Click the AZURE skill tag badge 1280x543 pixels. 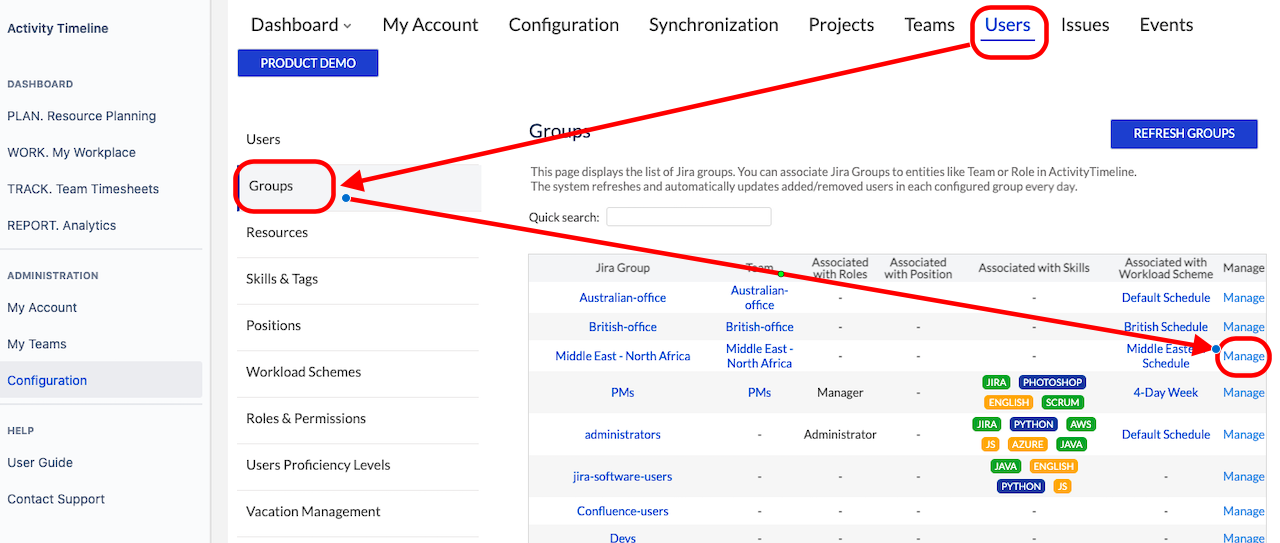tap(1028, 444)
